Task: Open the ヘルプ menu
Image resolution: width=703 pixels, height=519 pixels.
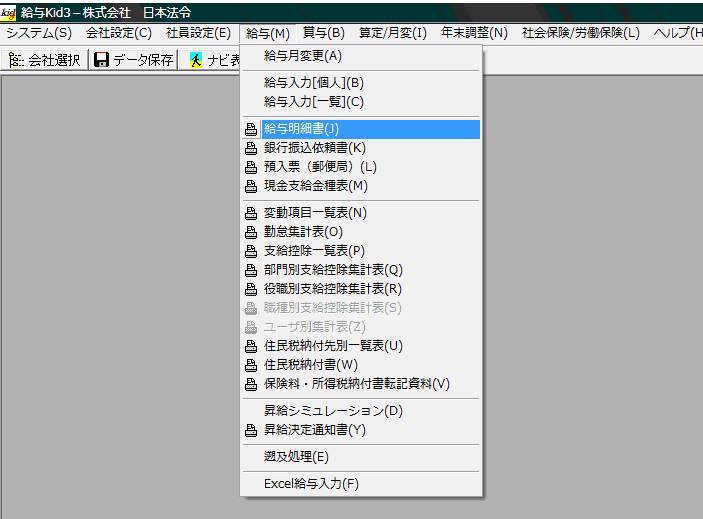Action: tap(677, 33)
